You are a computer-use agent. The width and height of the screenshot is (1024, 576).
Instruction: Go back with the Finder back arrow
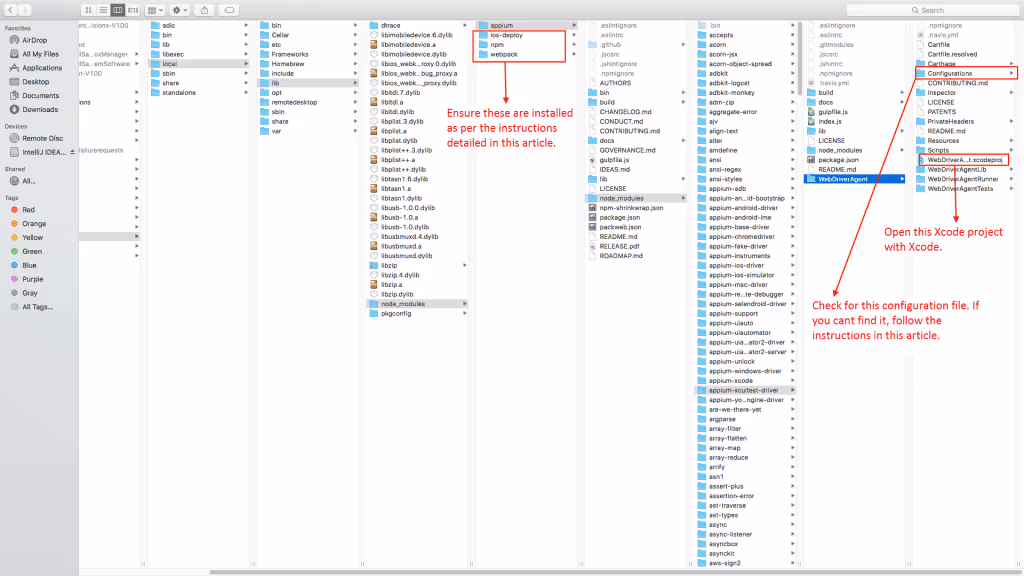[x=10, y=10]
